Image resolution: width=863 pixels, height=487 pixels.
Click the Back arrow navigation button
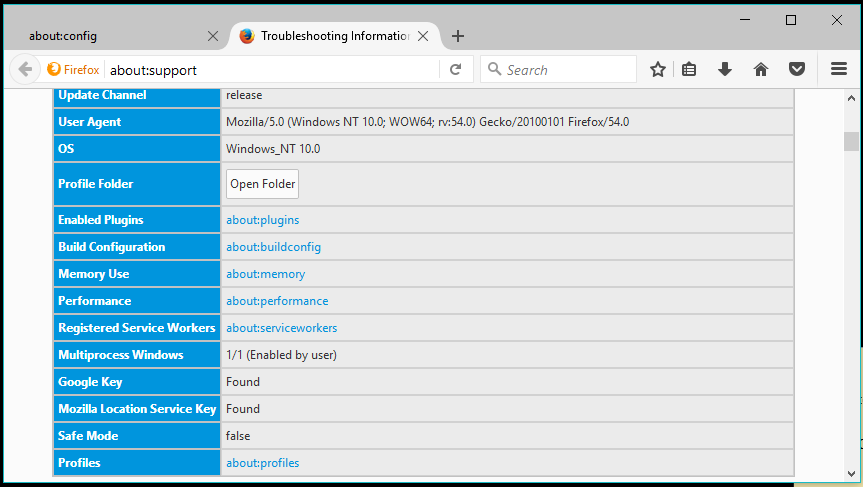(25, 70)
